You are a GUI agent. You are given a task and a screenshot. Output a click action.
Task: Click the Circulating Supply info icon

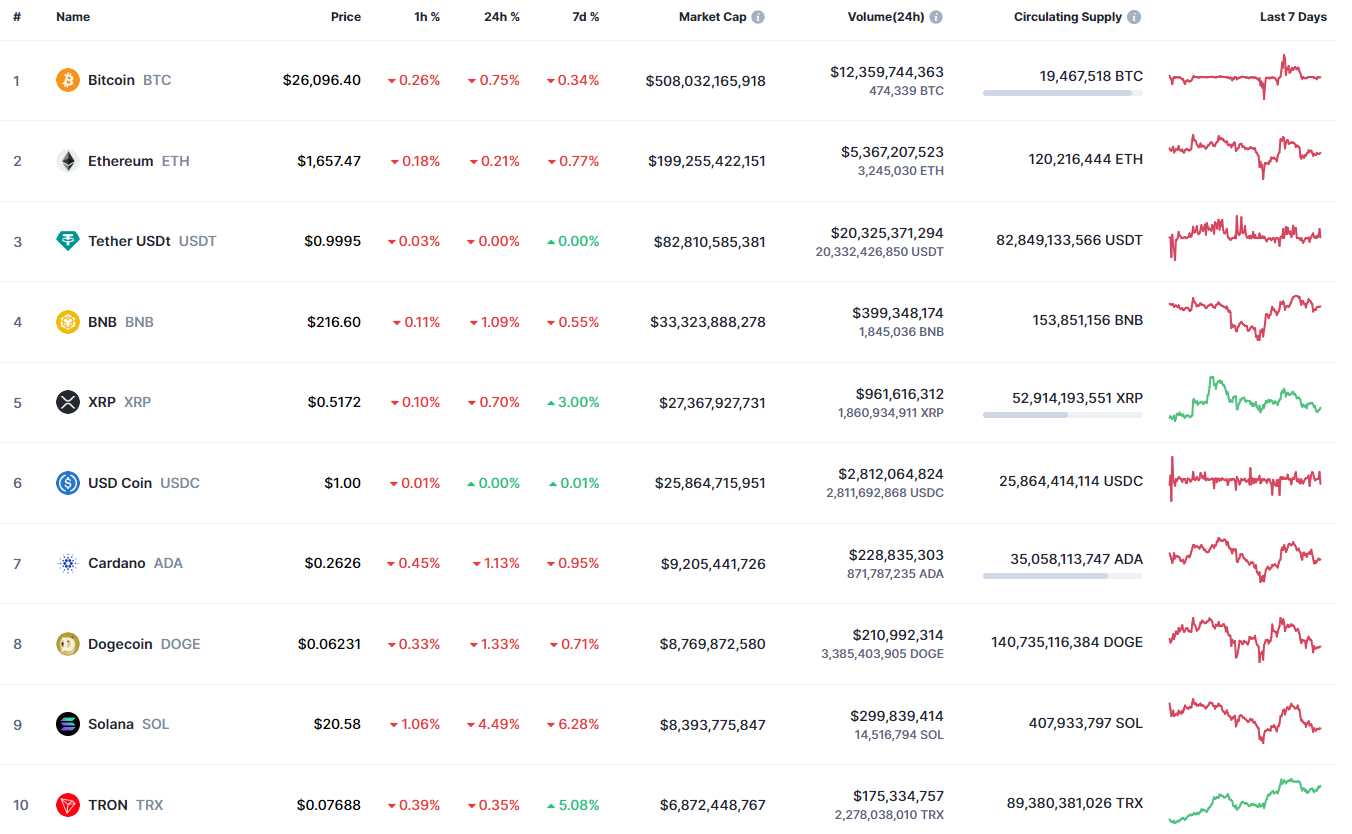click(1133, 16)
